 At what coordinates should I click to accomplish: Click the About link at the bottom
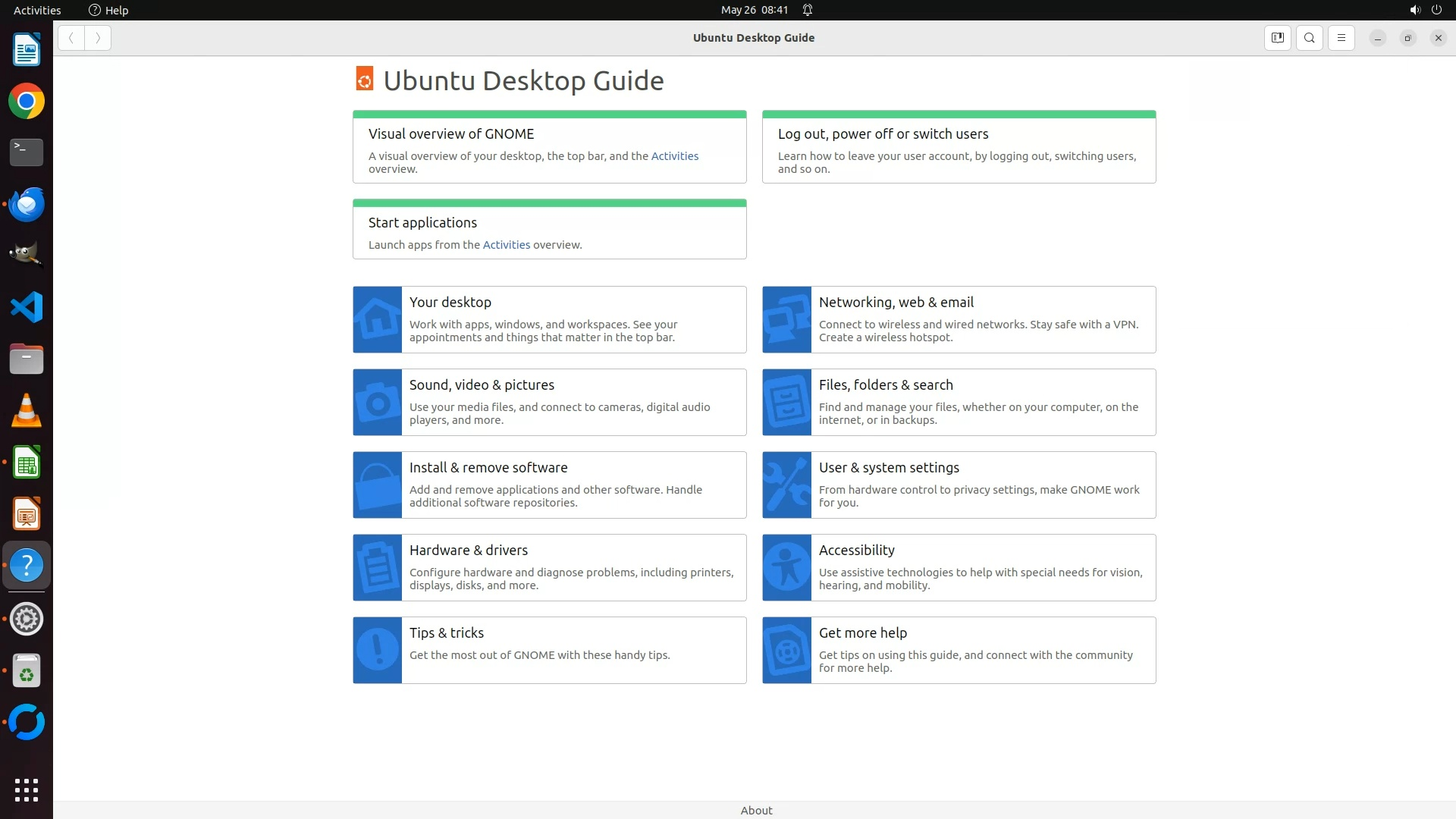point(756,810)
